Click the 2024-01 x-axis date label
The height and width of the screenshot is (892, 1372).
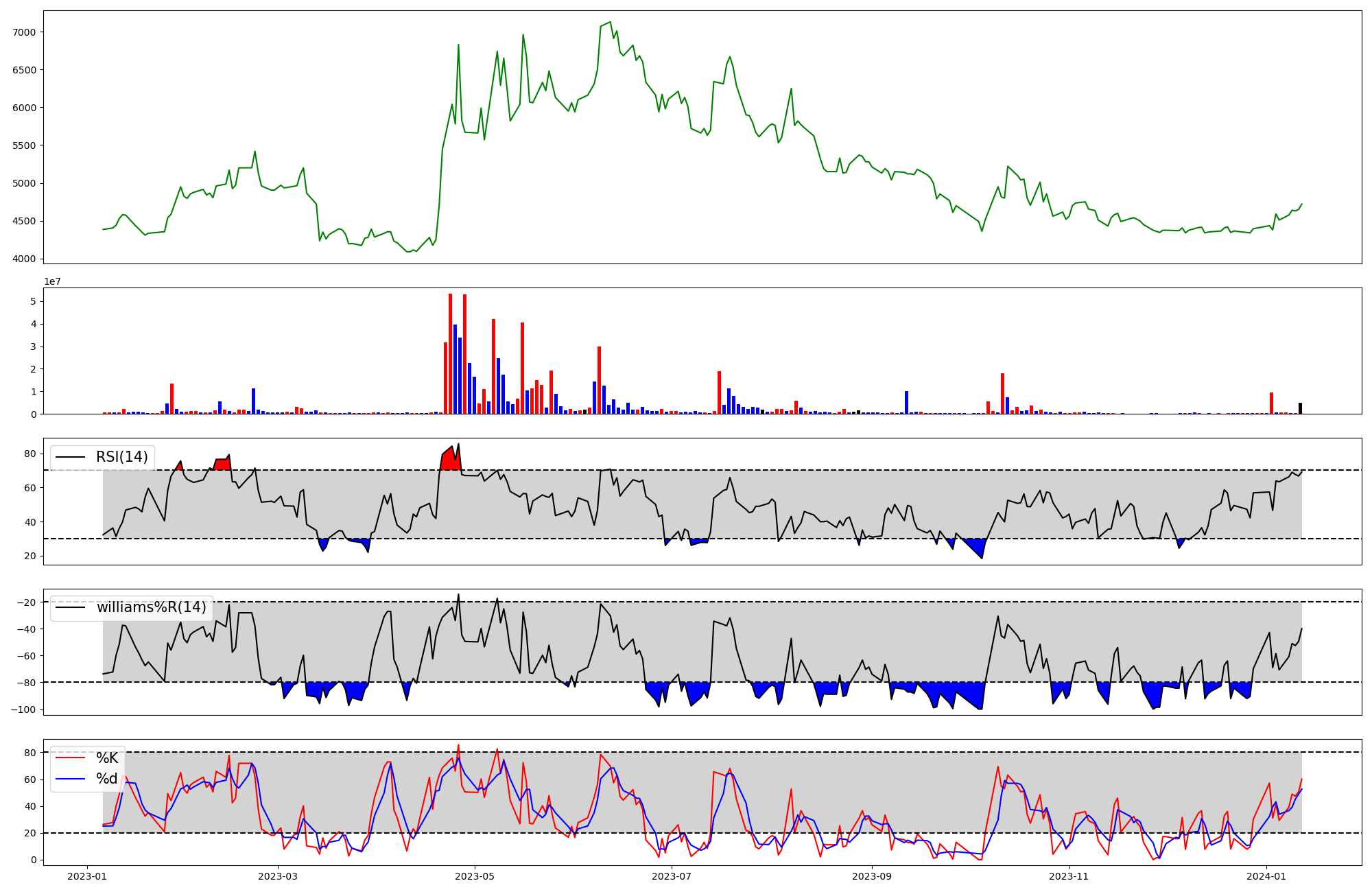[x=1266, y=876]
